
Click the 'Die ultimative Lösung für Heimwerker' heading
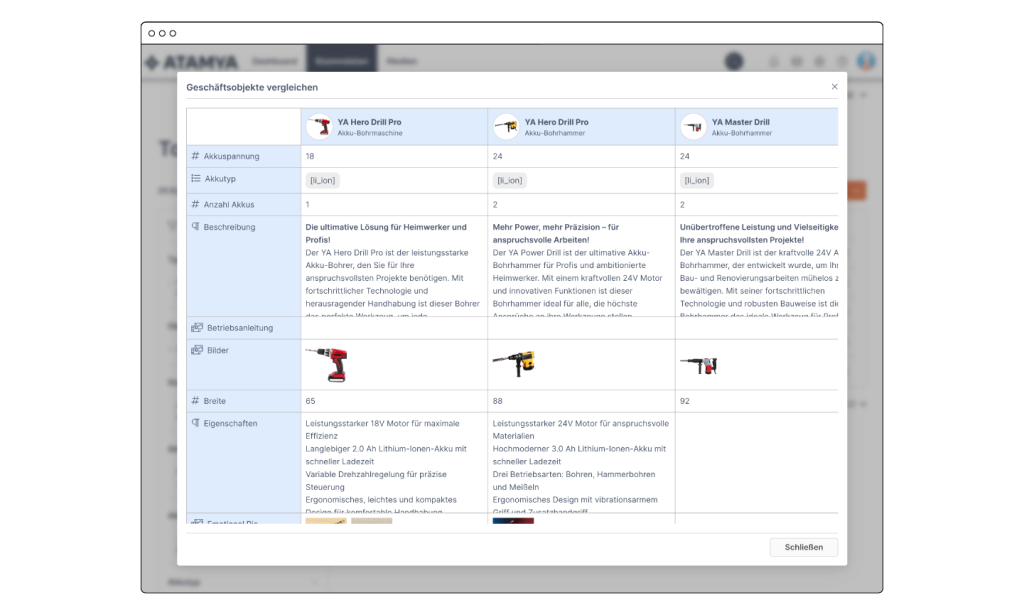(386, 233)
